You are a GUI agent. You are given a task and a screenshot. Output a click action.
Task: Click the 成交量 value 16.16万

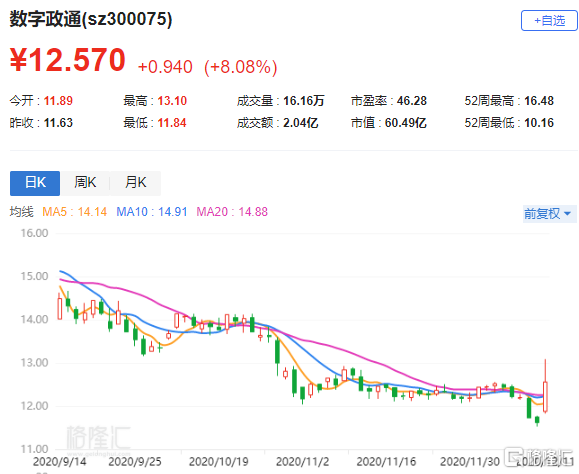click(x=304, y=101)
